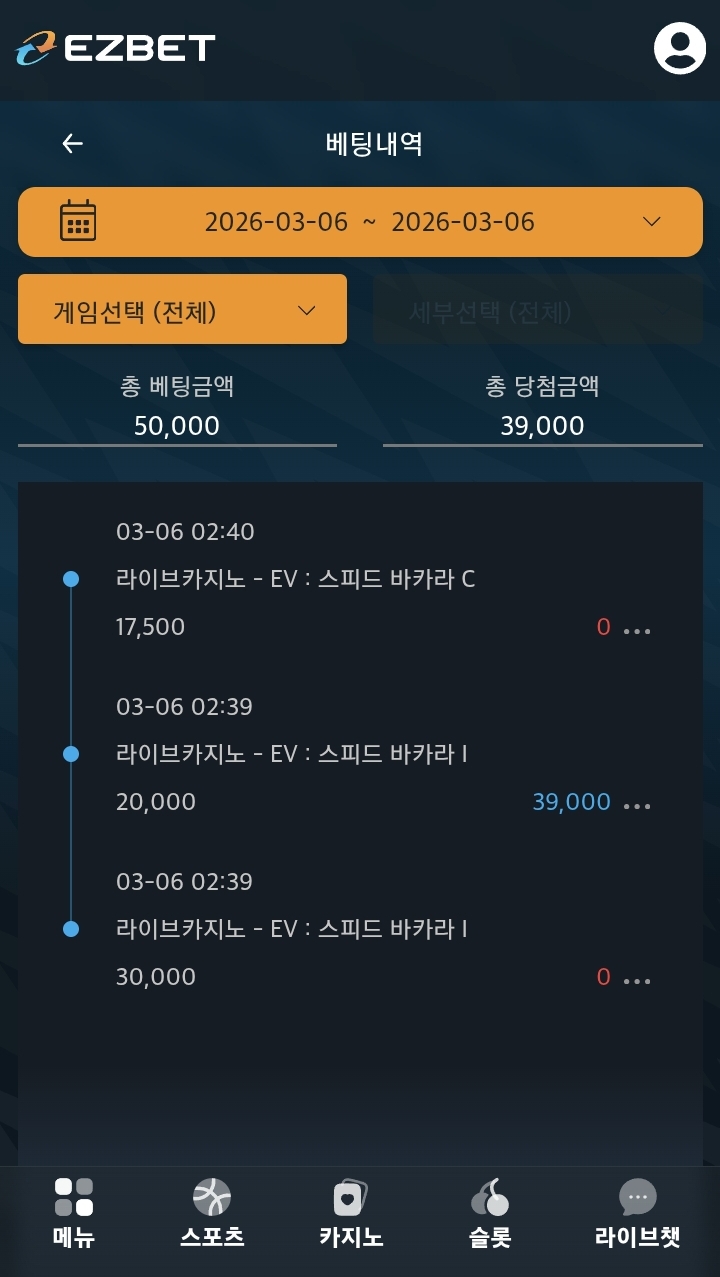
Task: Go to 스포츠 section
Action: 212,1197
